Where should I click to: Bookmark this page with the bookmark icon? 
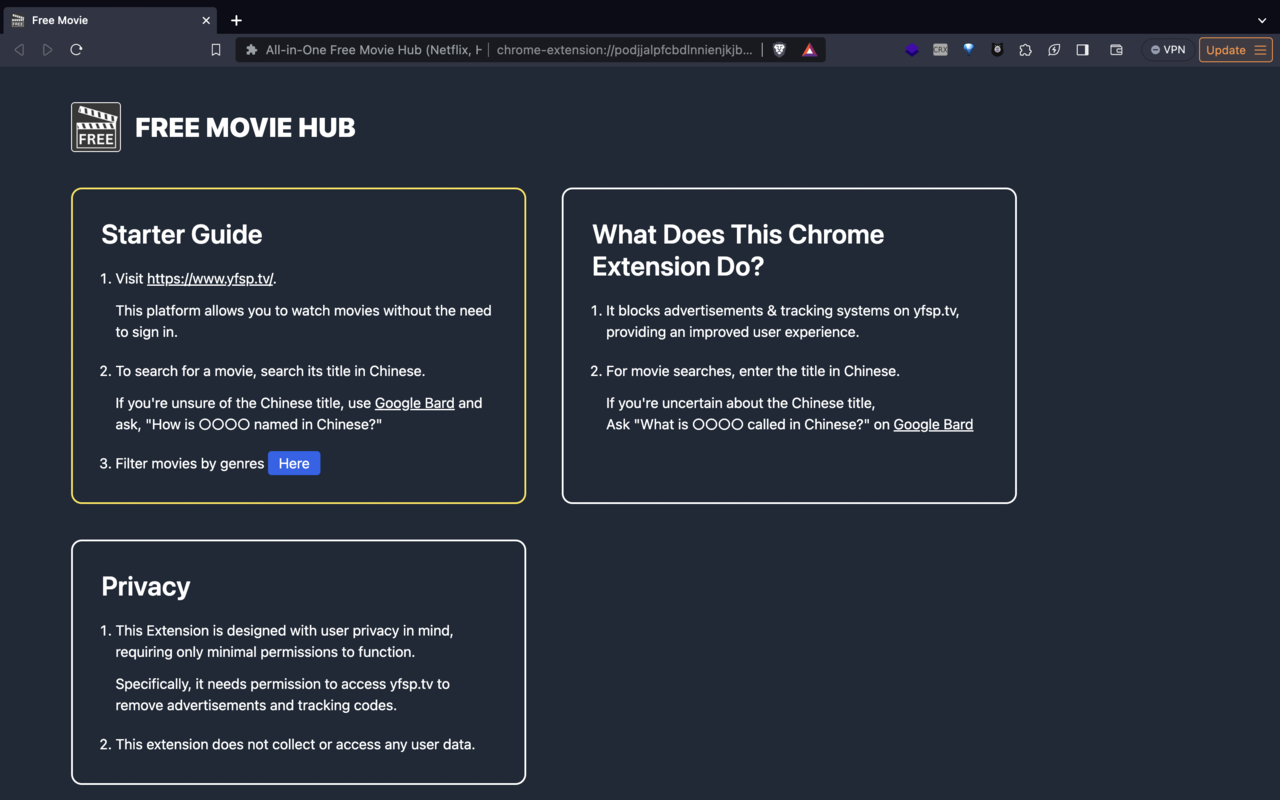point(216,50)
